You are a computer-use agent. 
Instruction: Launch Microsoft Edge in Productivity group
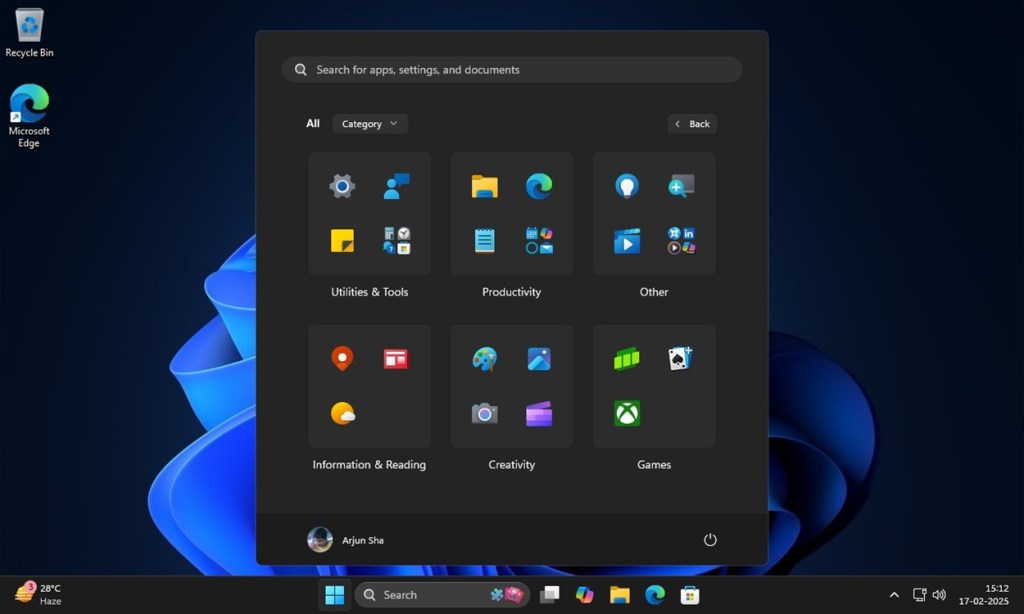pos(539,186)
